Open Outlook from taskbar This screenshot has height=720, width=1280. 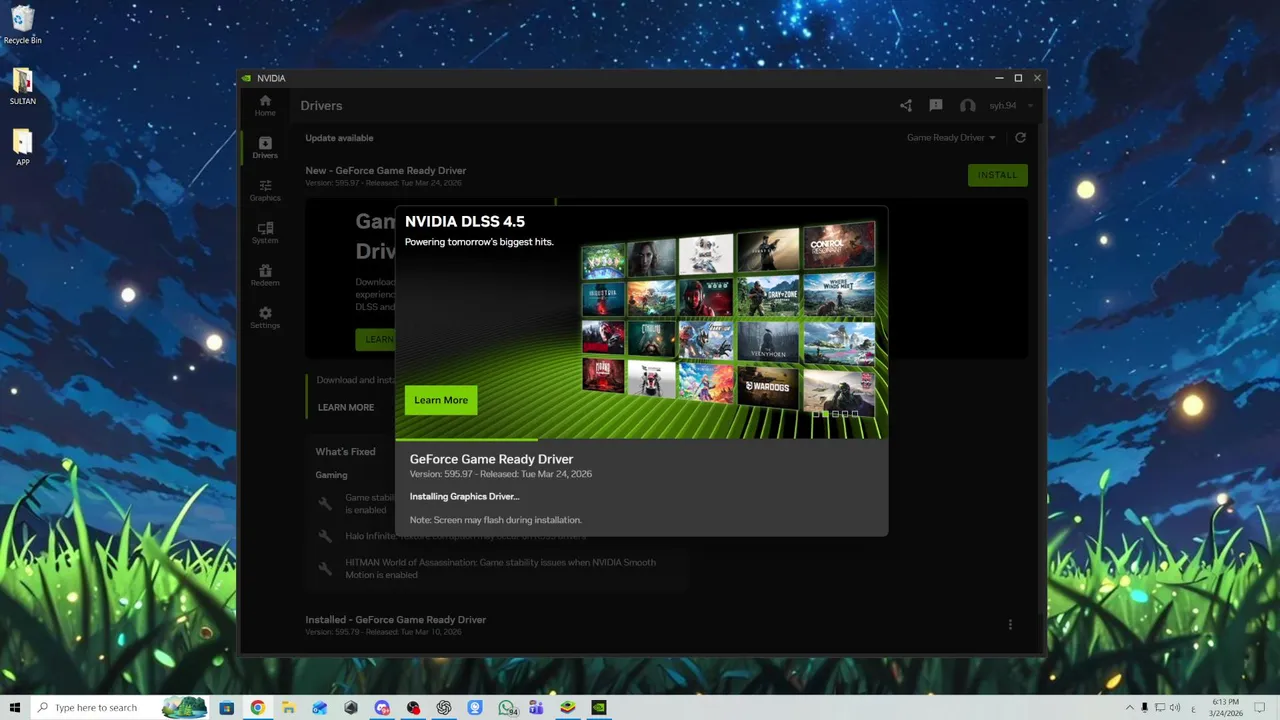(x=320, y=707)
